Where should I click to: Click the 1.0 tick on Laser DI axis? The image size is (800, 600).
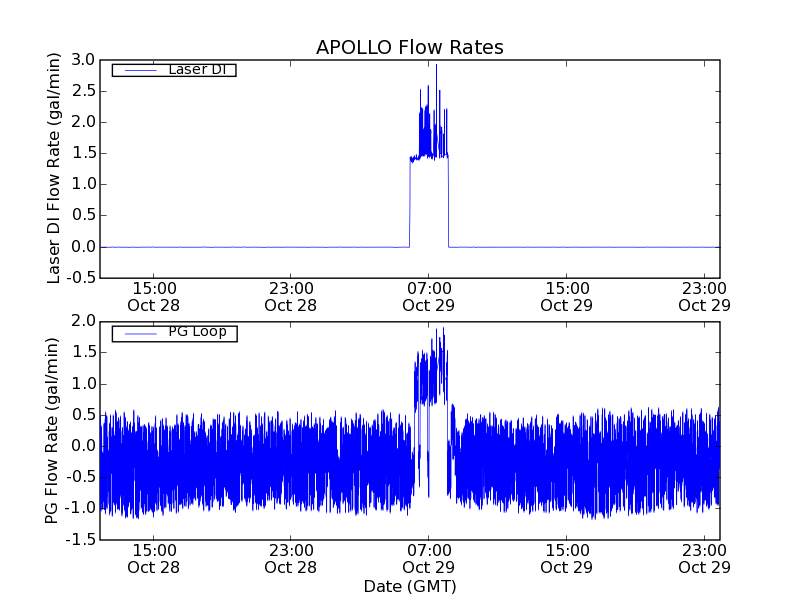pyautogui.click(x=83, y=184)
